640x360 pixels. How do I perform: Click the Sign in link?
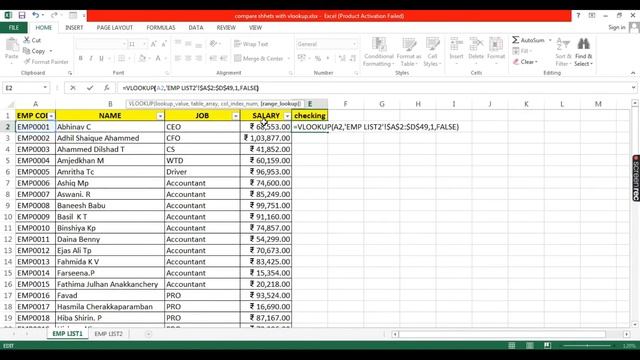click(617, 27)
